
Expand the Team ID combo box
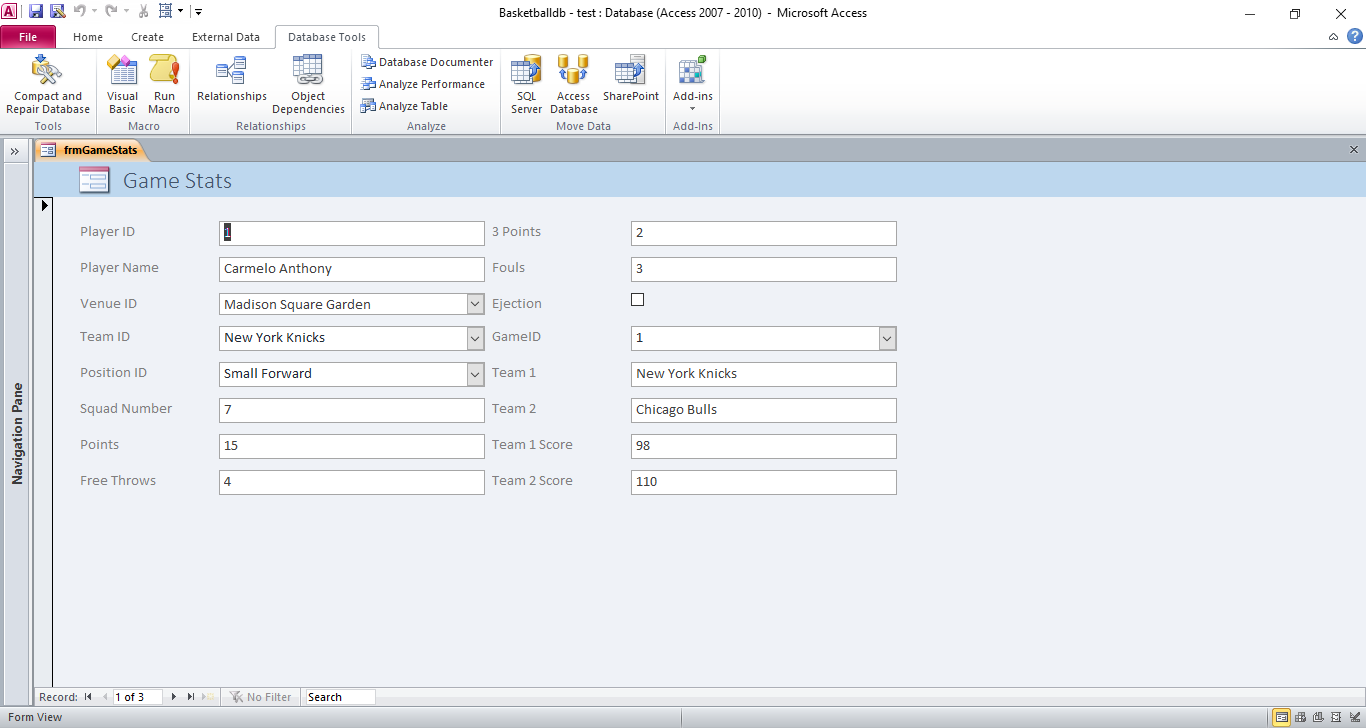point(475,338)
